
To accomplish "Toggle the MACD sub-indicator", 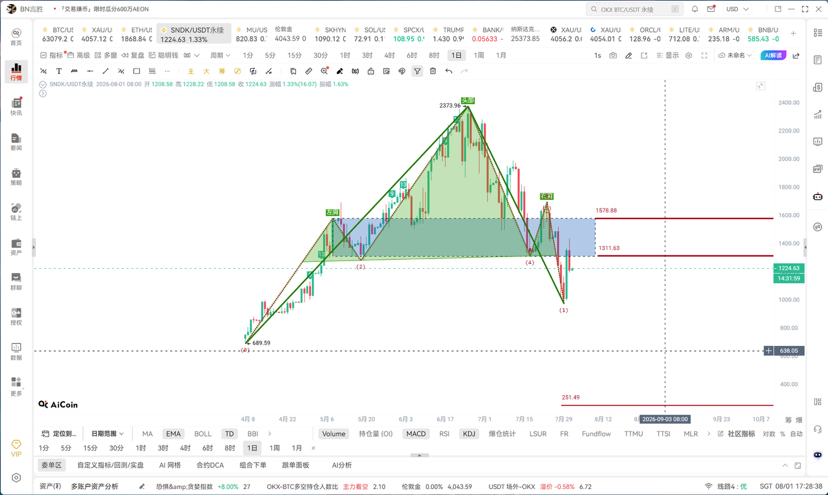I will [x=416, y=434].
